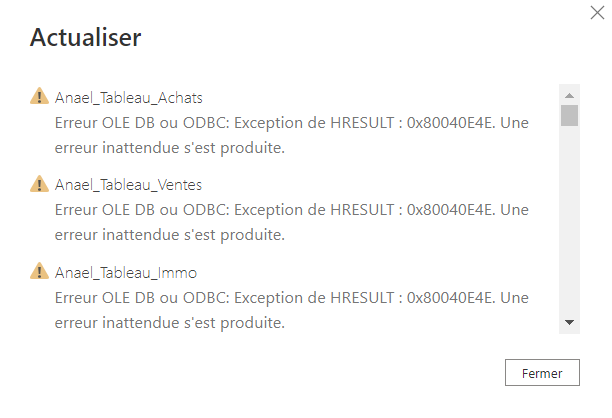
Task: Click the OLE DB error text under Immo
Action: [292, 310]
